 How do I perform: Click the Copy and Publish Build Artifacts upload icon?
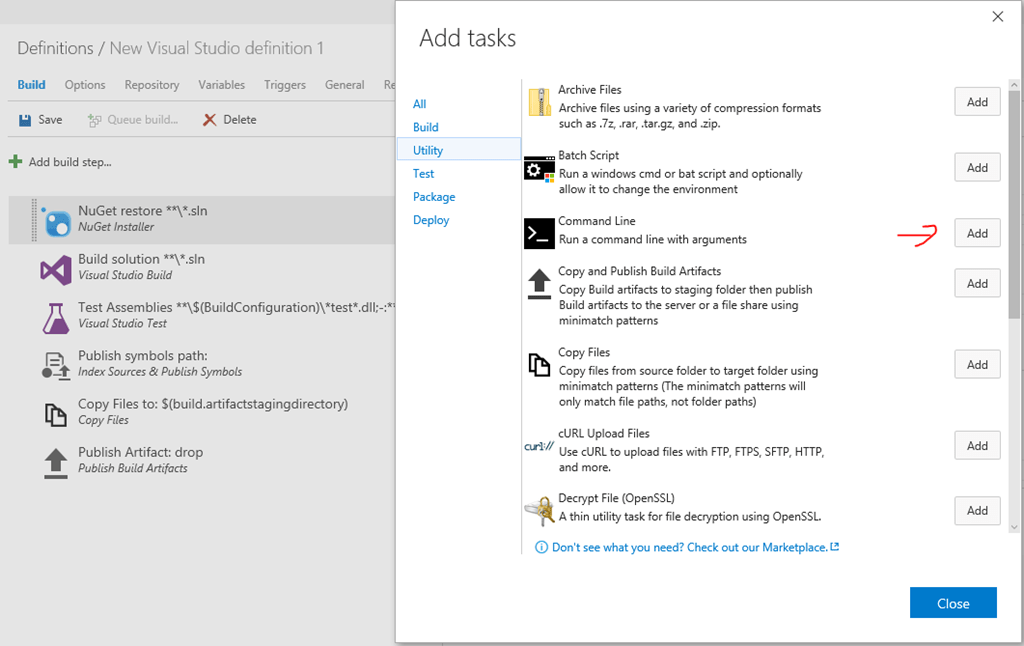coord(539,284)
